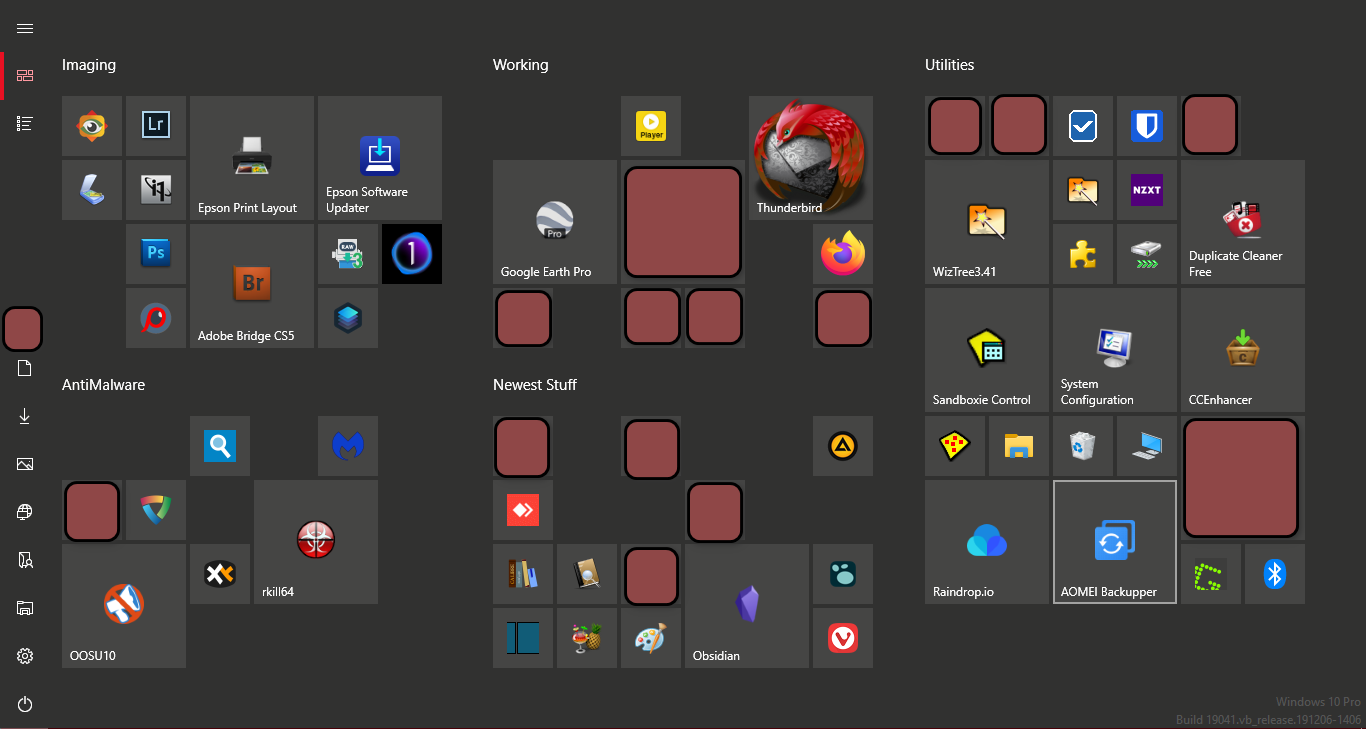Image resolution: width=1366 pixels, height=729 pixels.
Task: Launch the Capture One numeral 1 tile
Action: (412, 254)
